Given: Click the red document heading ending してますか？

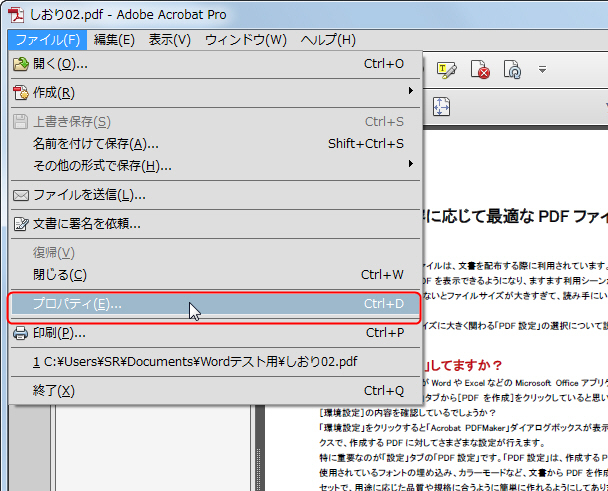Looking at the screenshot, I should [x=462, y=365].
